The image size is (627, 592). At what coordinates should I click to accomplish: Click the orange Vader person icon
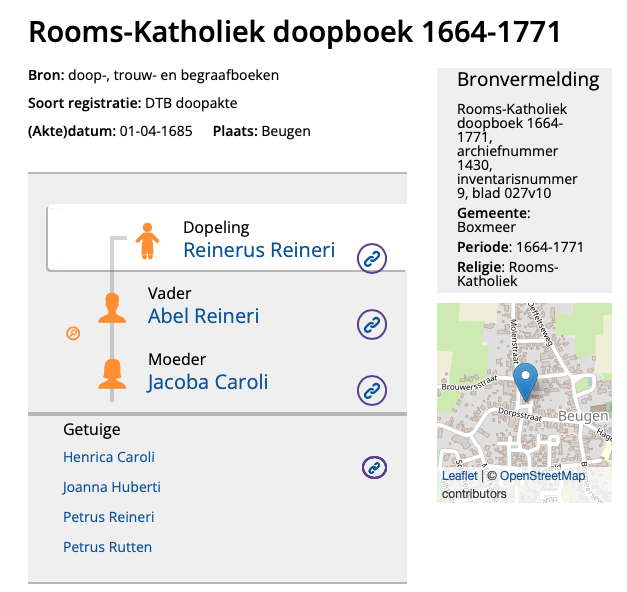[x=113, y=307]
